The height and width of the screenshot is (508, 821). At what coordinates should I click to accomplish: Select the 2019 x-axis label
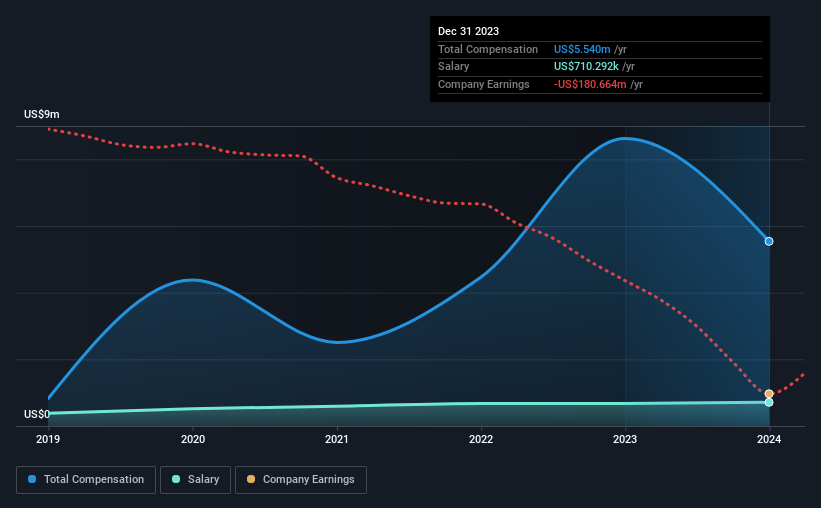click(48, 439)
